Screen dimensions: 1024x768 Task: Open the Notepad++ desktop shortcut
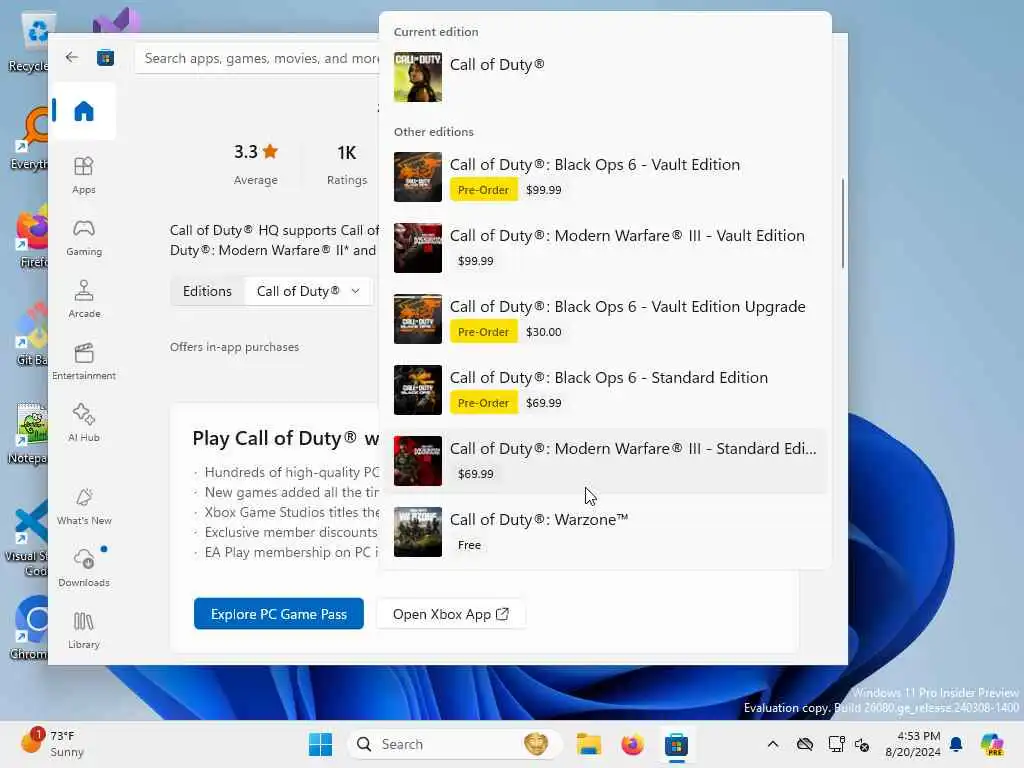(29, 432)
